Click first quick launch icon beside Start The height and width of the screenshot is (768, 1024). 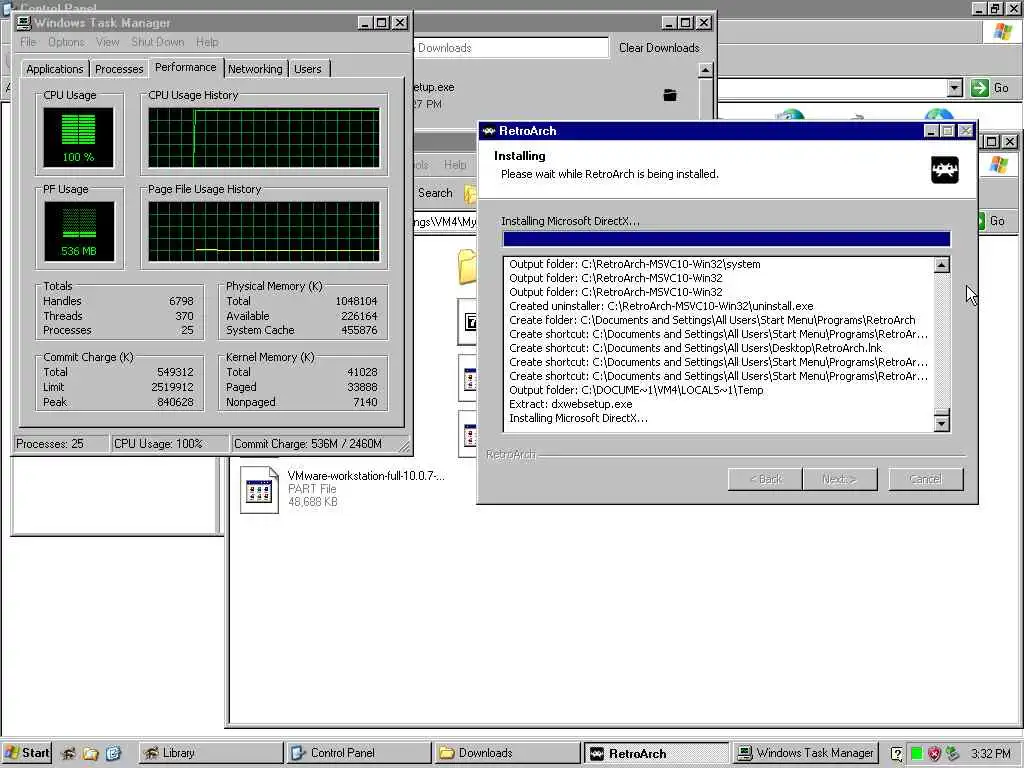click(68, 754)
